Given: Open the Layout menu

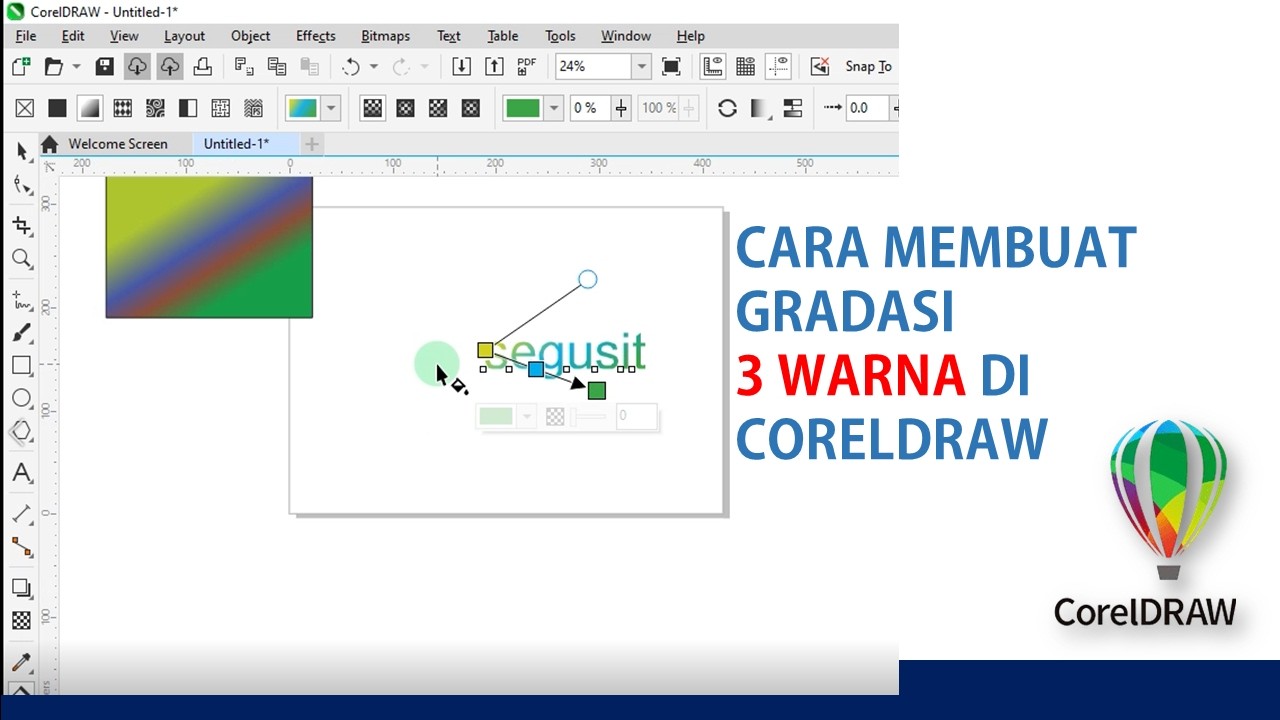Looking at the screenshot, I should [184, 36].
